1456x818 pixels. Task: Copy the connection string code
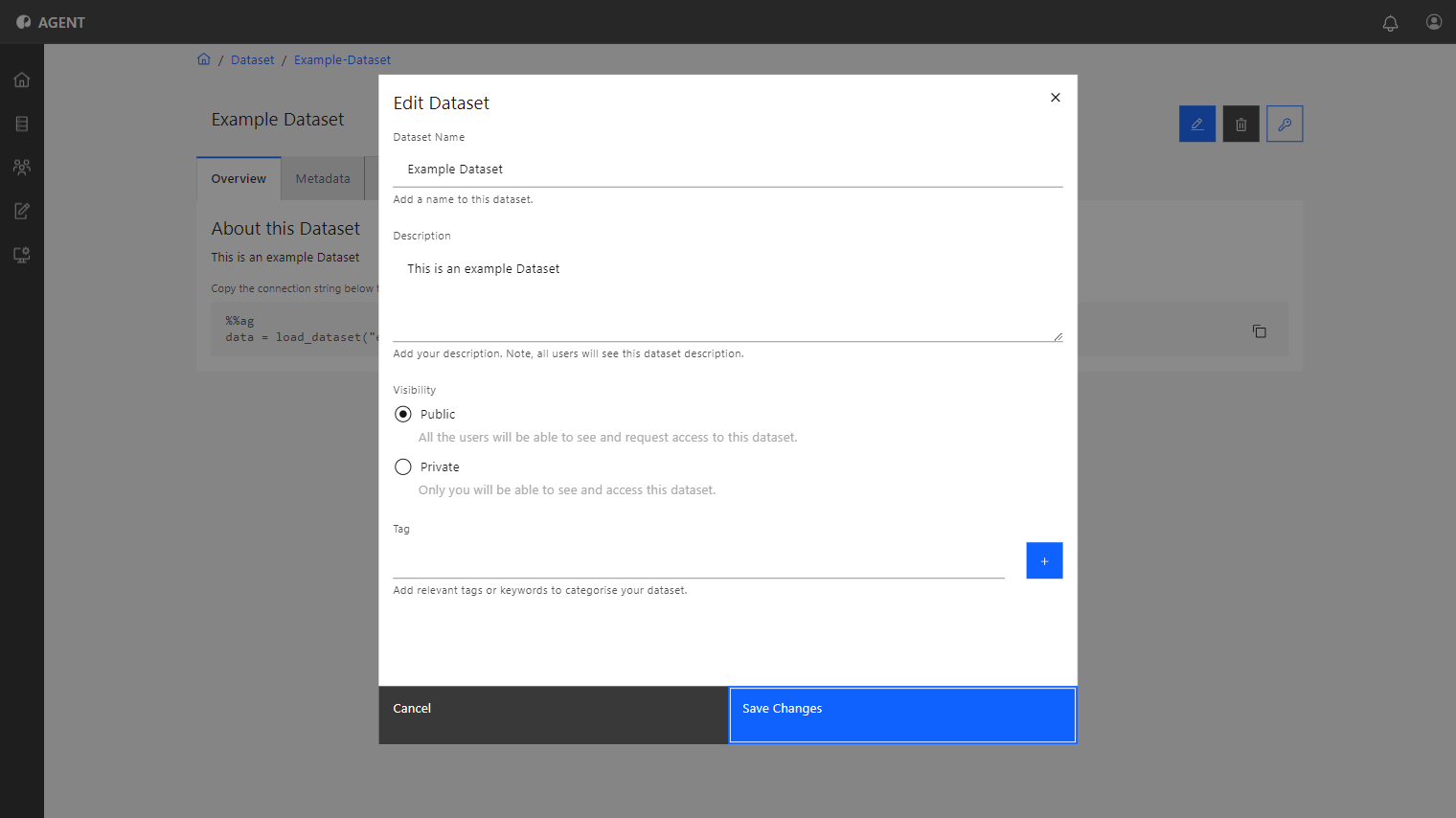(1260, 331)
